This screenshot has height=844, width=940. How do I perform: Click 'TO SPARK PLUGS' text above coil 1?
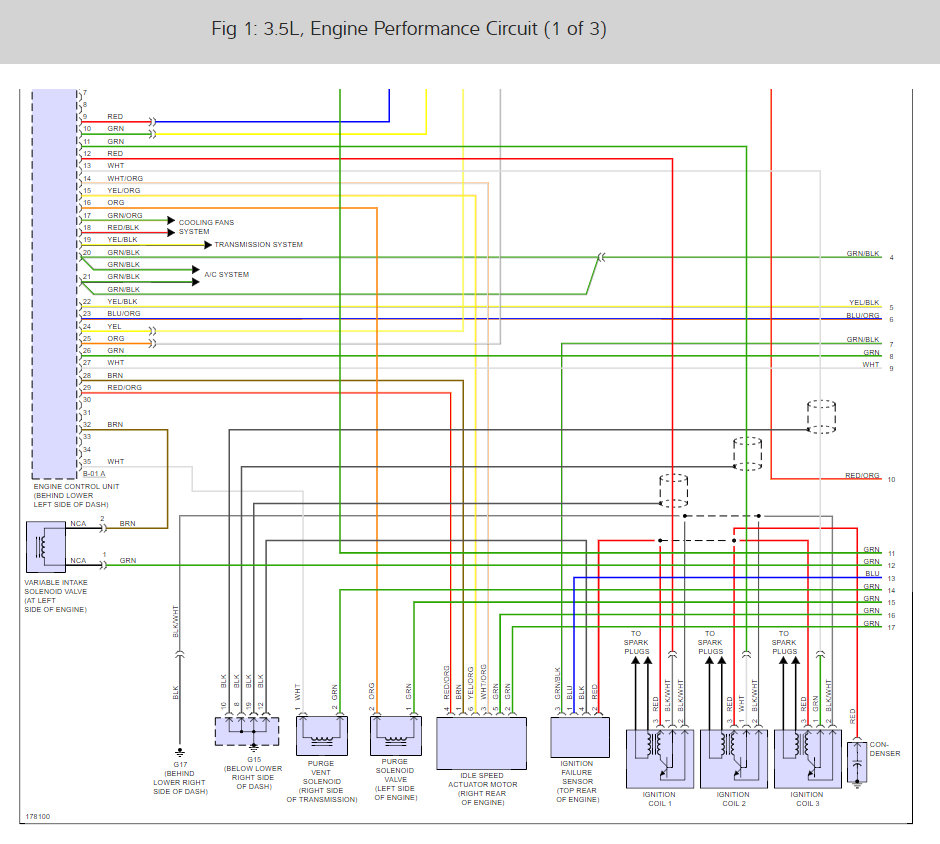click(636, 642)
